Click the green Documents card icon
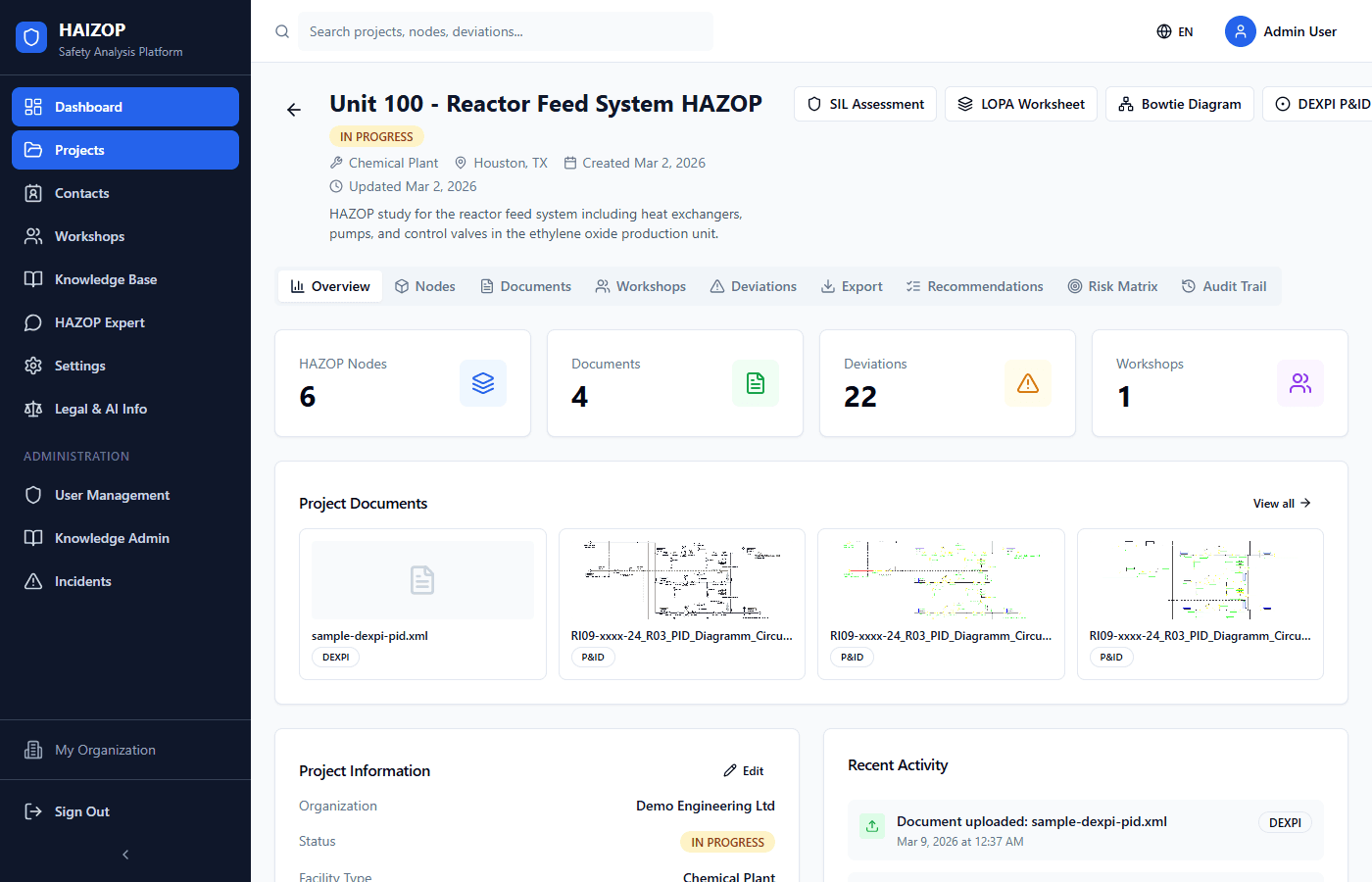The width and height of the screenshot is (1372, 882). click(x=755, y=383)
